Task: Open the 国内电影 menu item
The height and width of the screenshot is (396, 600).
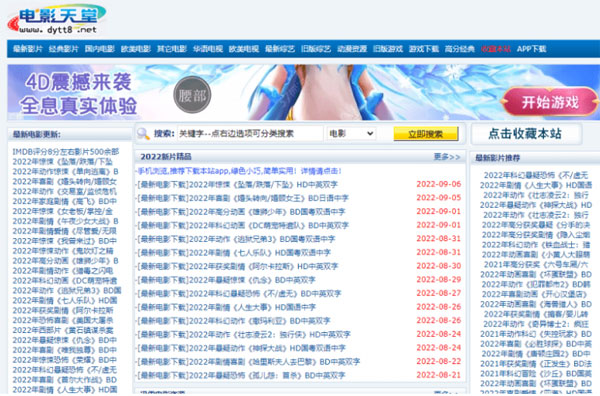Action: [99, 49]
